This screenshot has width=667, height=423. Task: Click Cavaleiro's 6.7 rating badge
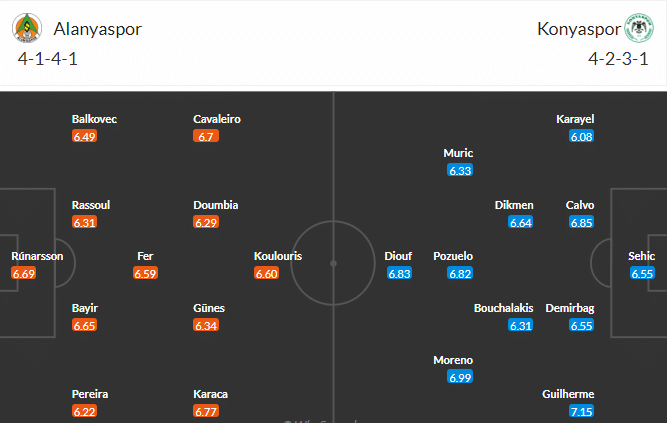point(207,136)
